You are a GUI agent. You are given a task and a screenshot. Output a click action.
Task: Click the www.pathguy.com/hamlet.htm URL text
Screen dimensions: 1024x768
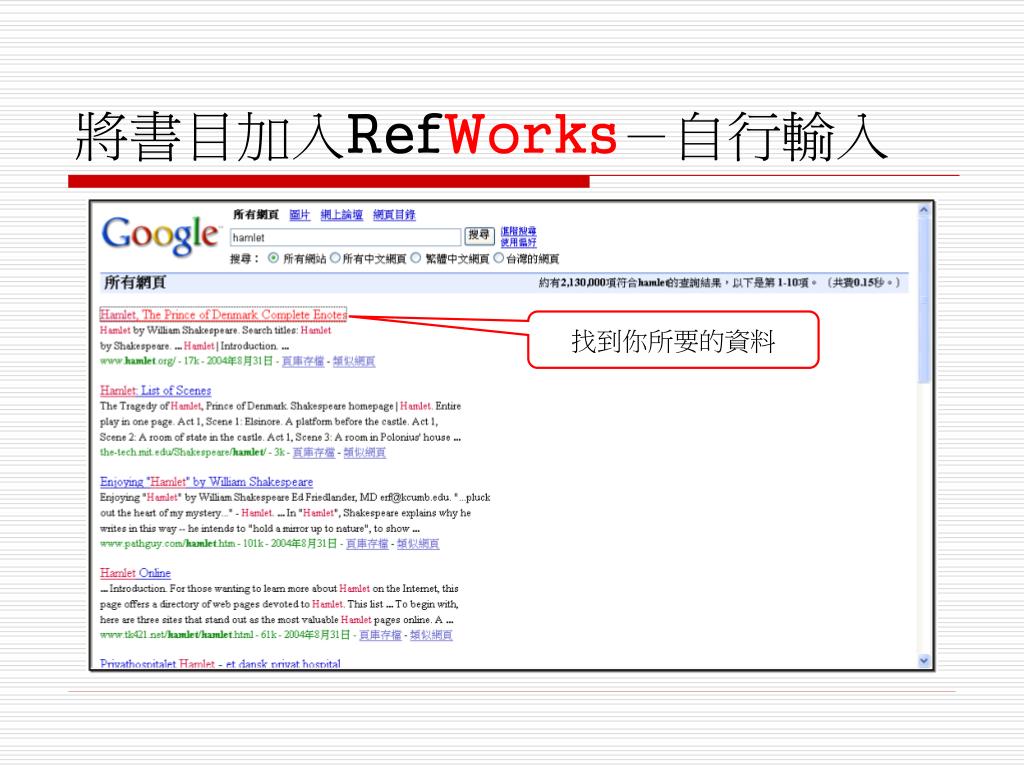coord(167,543)
